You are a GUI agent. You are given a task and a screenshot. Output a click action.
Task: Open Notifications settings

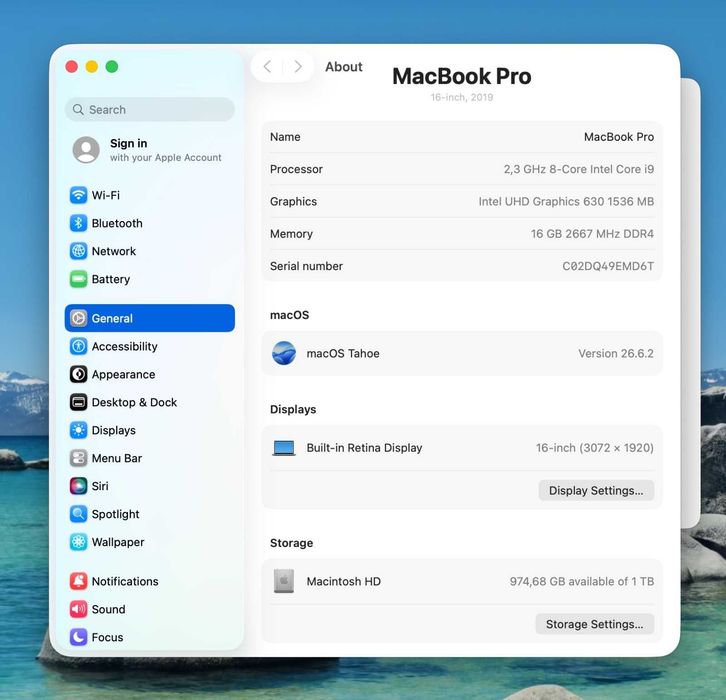(150, 581)
